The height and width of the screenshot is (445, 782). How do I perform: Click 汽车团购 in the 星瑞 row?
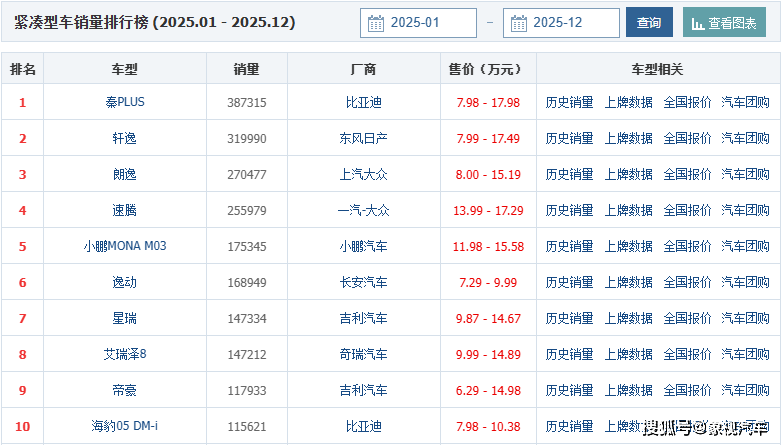[x=745, y=318]
